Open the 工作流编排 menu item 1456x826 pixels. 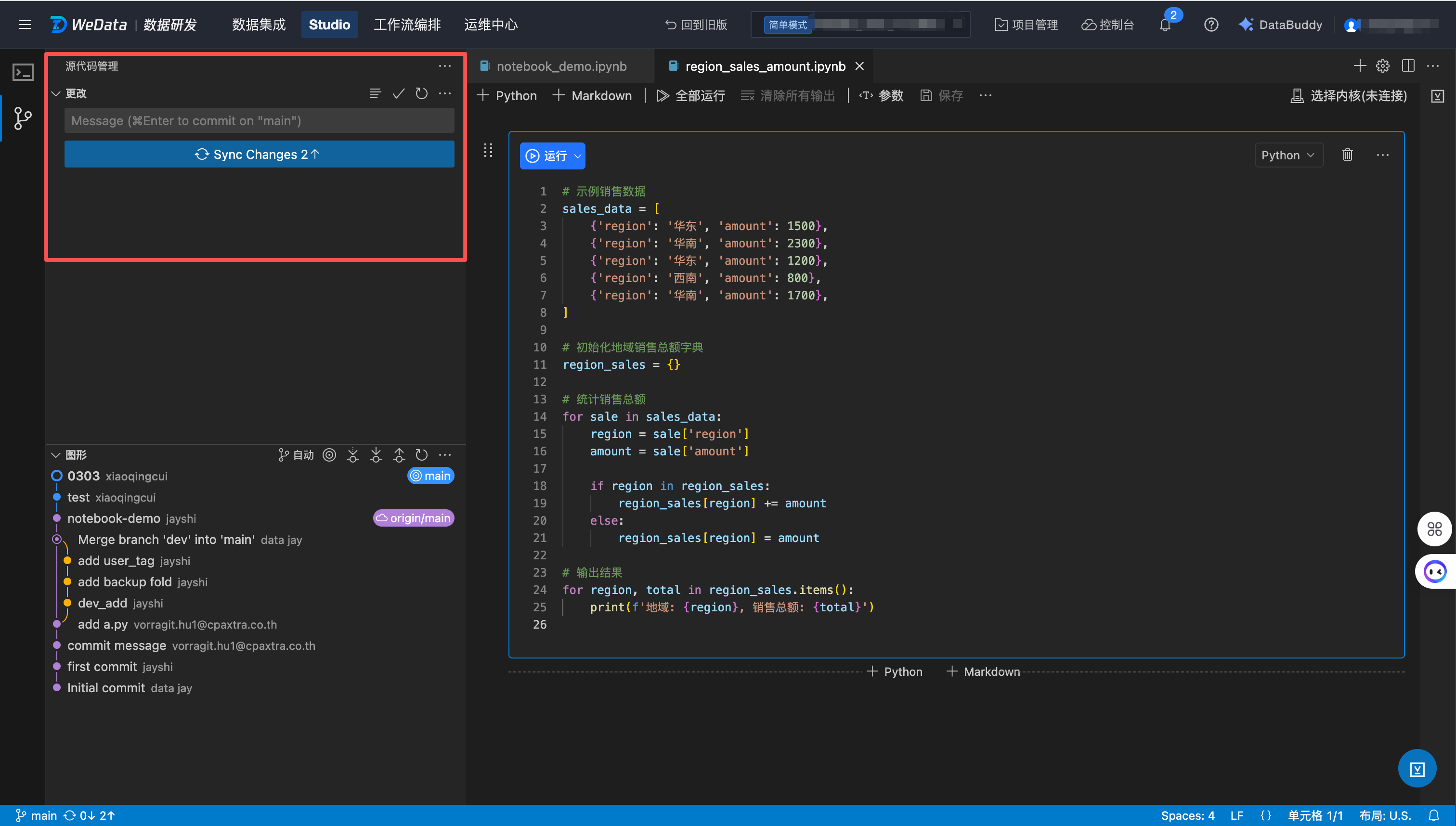(407, 25)
